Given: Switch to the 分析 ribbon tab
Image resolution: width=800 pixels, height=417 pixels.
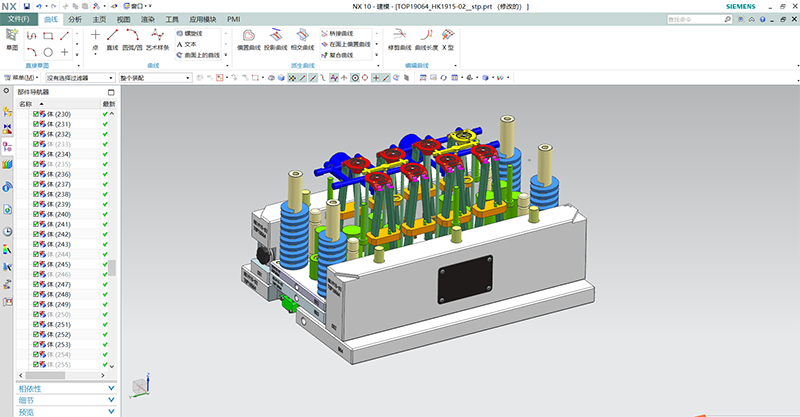Looking at the screenshot, I should 75,19.
